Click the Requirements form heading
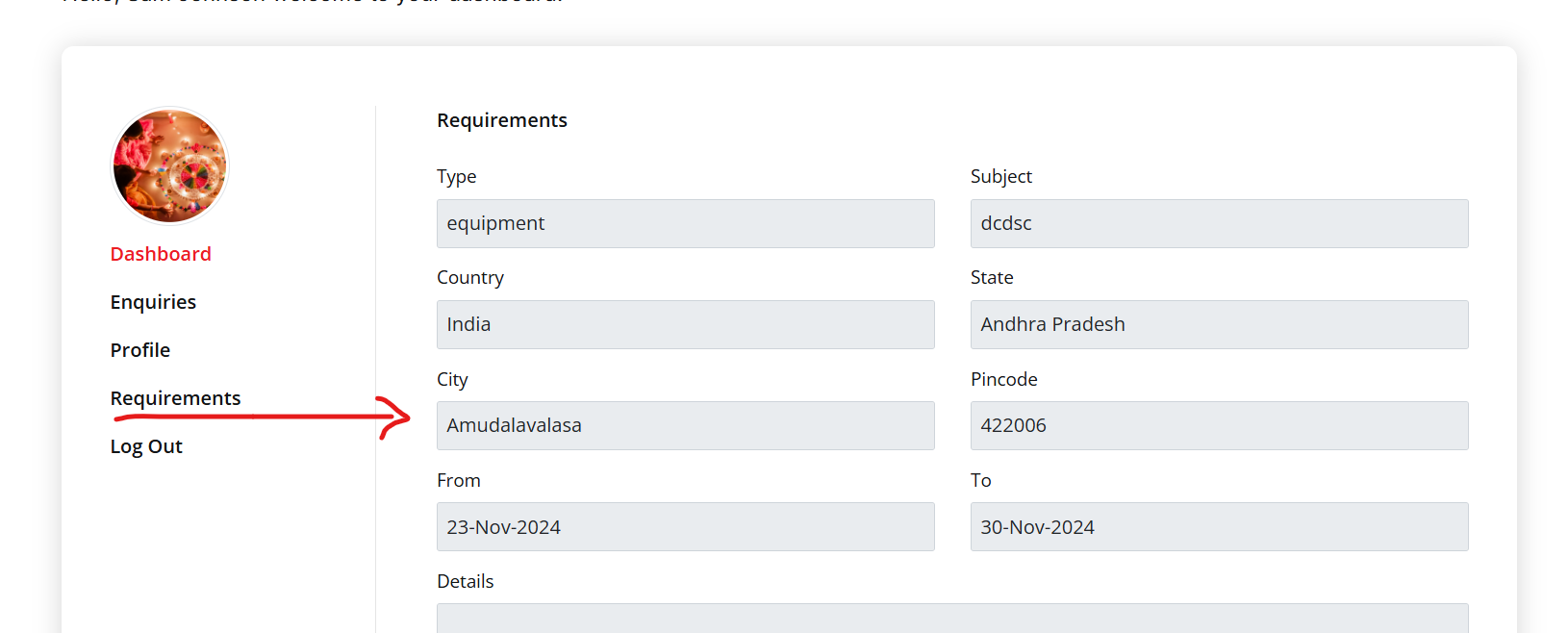 point(502,120)
